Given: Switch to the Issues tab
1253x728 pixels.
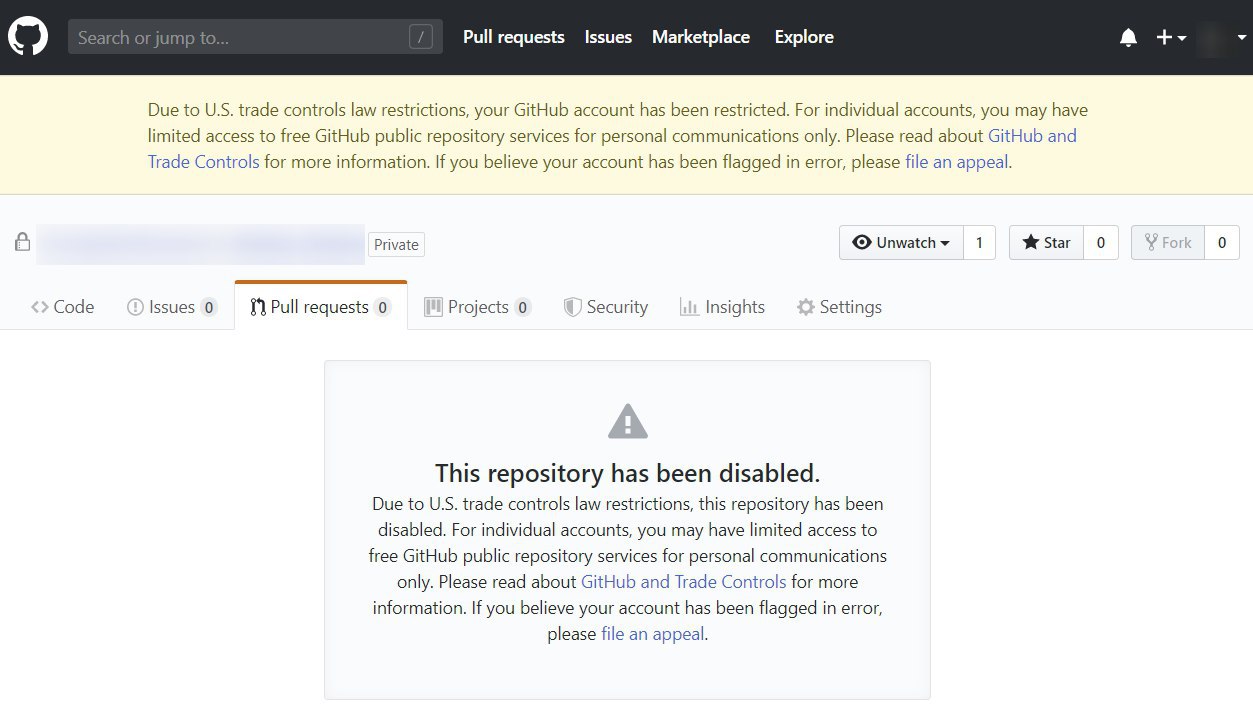Looking at the screenshot, I should pyautogui.click(x=172, y=307).
